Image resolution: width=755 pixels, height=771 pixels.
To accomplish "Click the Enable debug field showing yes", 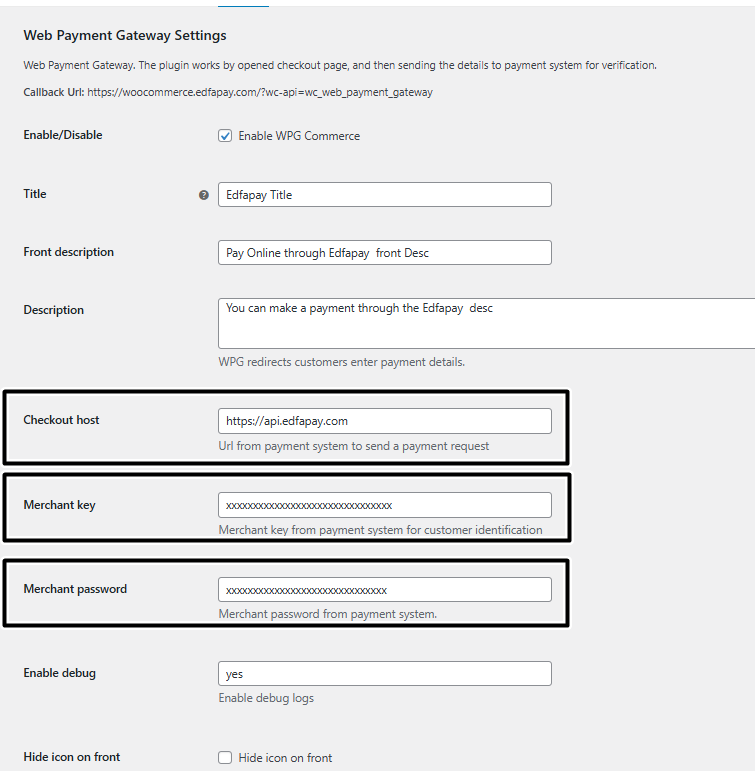I will click(385, 674).
